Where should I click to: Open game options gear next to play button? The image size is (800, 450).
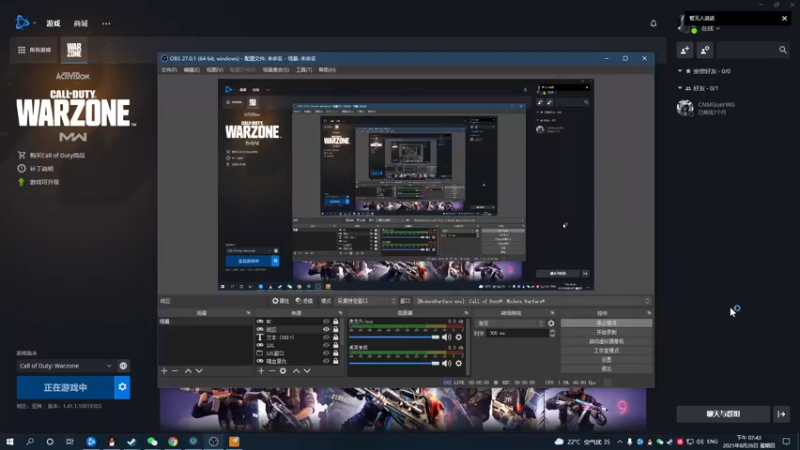coord(122,387)
